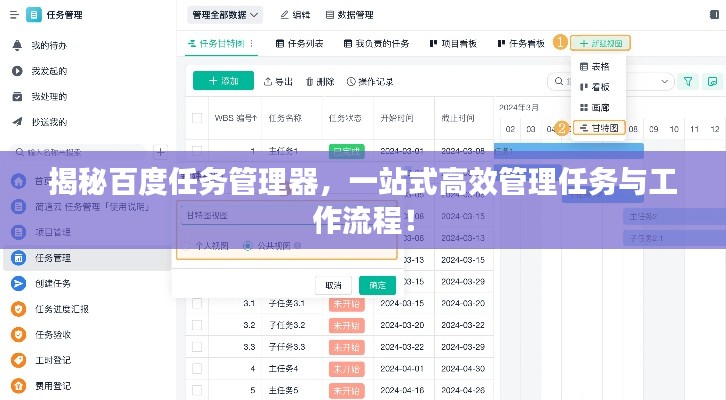Open 数据管理 in top bar

350,15
